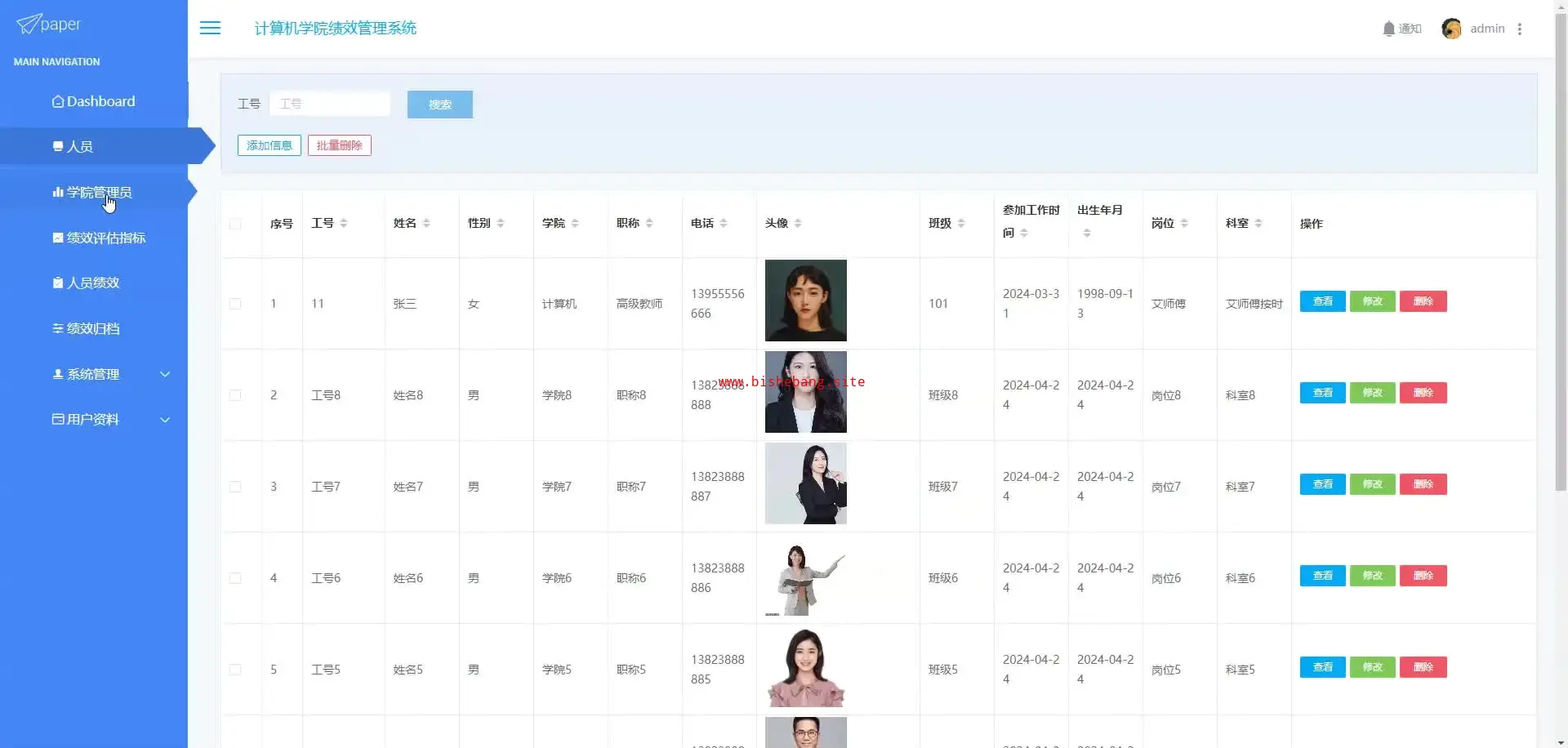Open 绩效评估指标 in the sidebar
This screenshot has width=1568, height=748.
94,238
